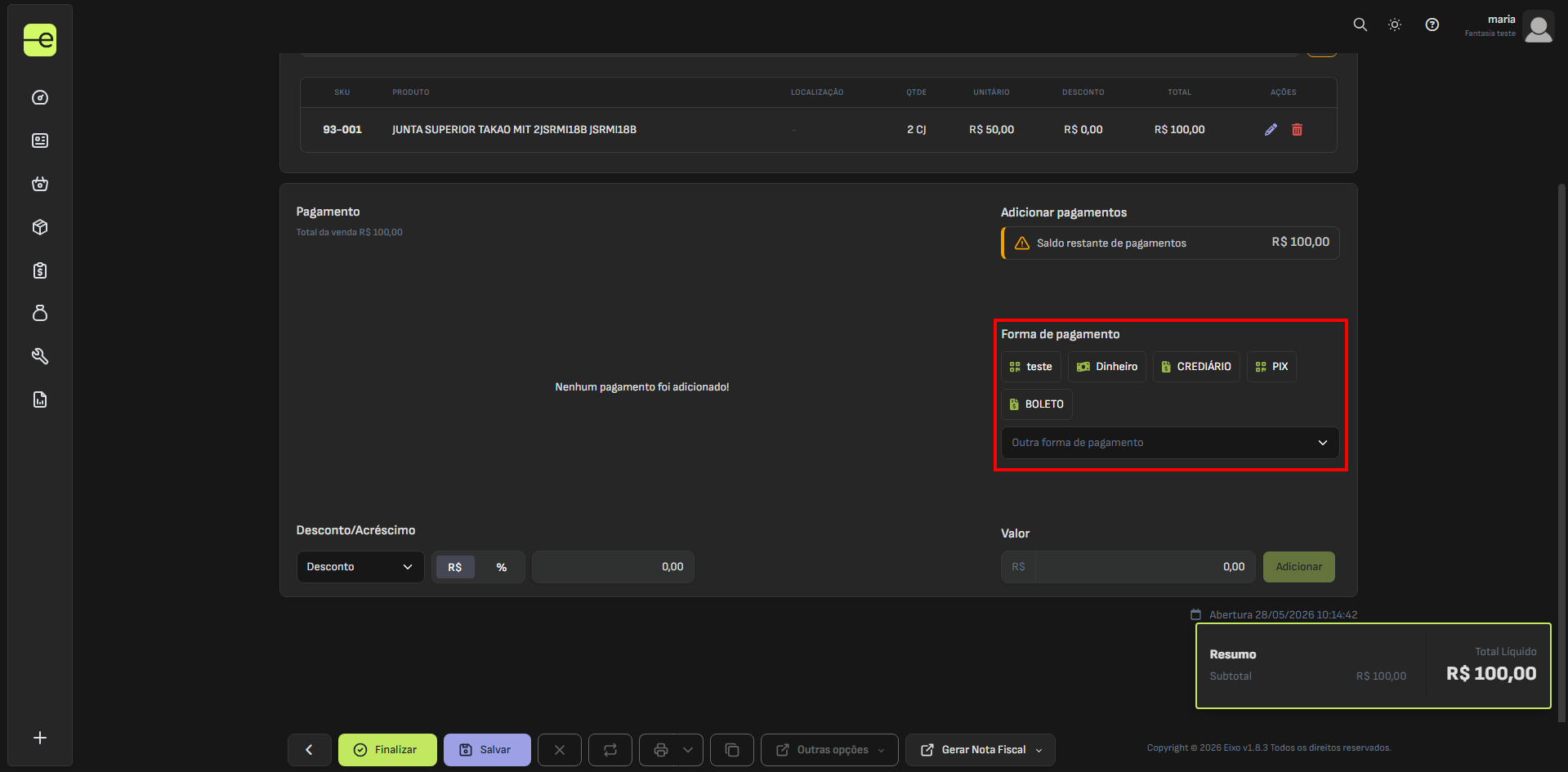Open the wrench services icon in sidebar
Image resolution: width=1568 pixels, height=772 pixels.
tap(40, 356)
